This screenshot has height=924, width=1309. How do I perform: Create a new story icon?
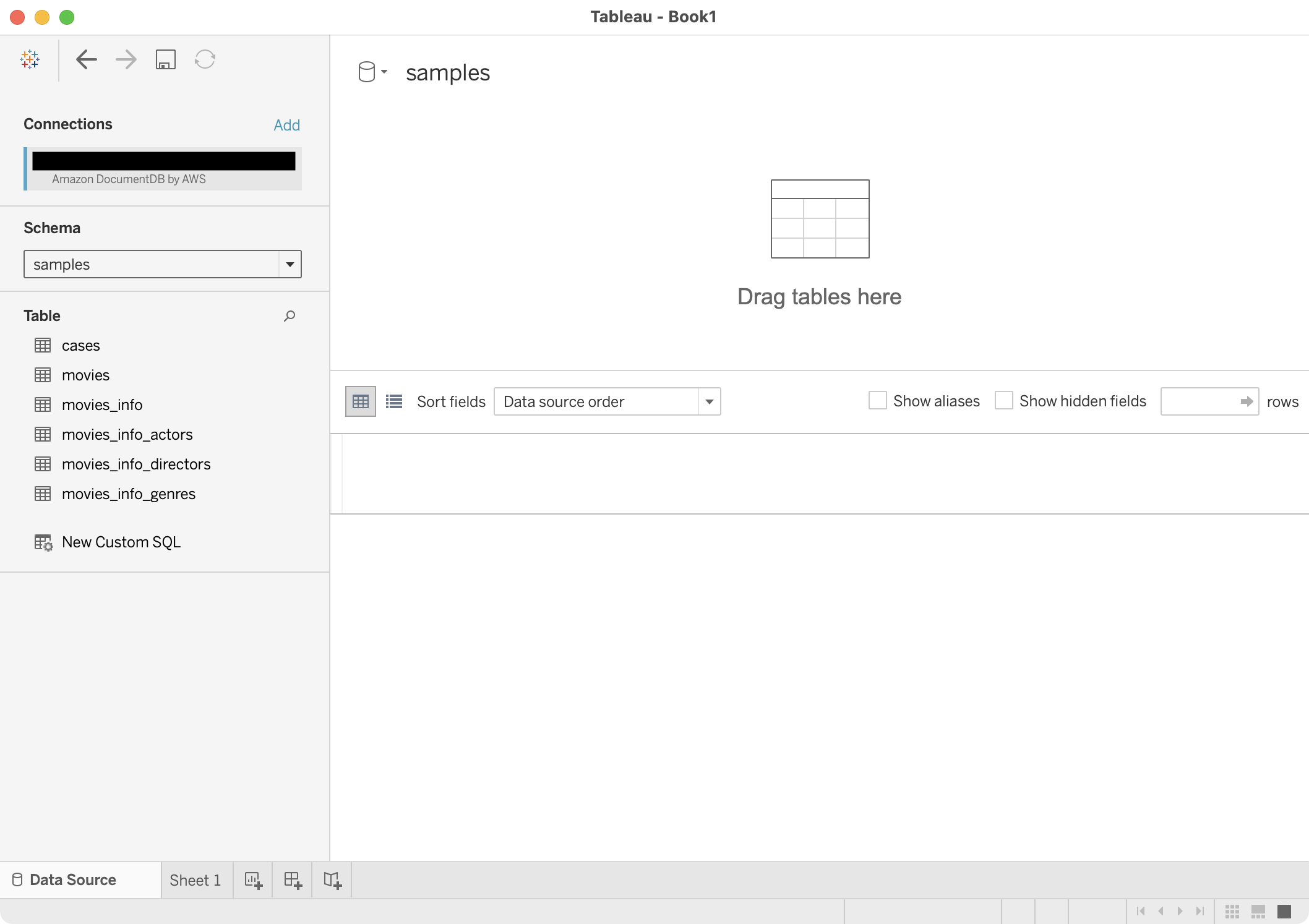pyautogui.click(x=332, y=879)
